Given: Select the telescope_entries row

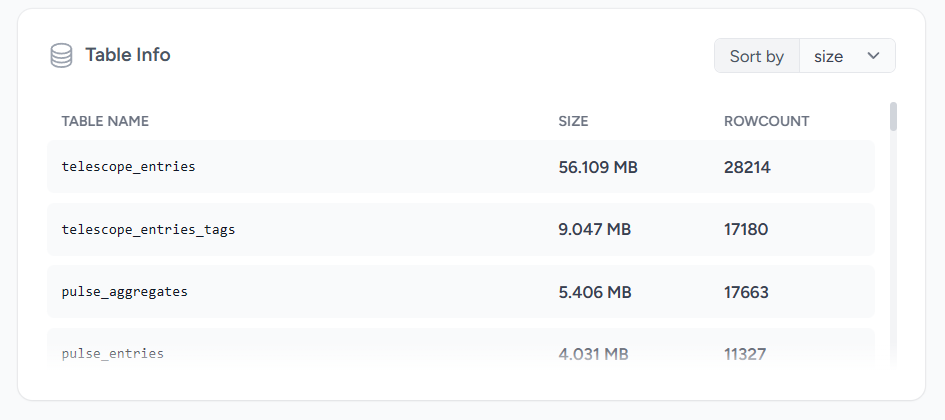Looking at the screenshot, I should (461, 167).
